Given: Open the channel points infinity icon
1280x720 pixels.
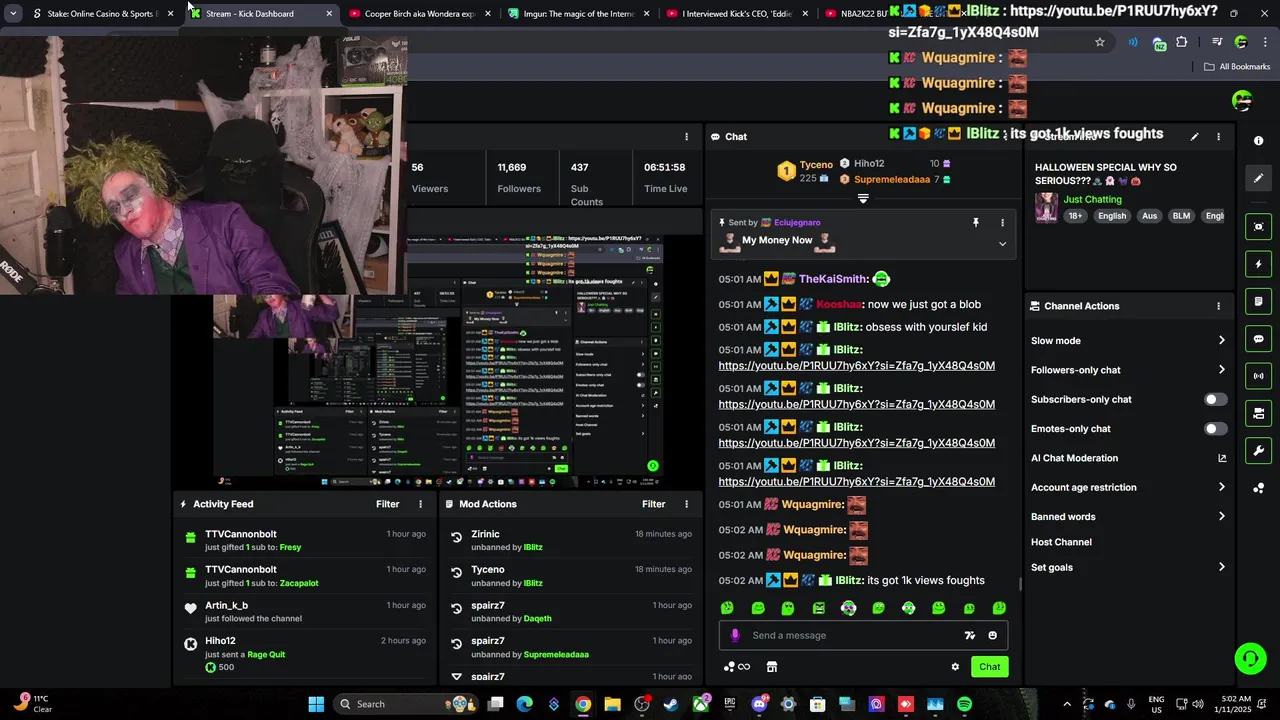Looking at the screenshot, I should point(737,667).
